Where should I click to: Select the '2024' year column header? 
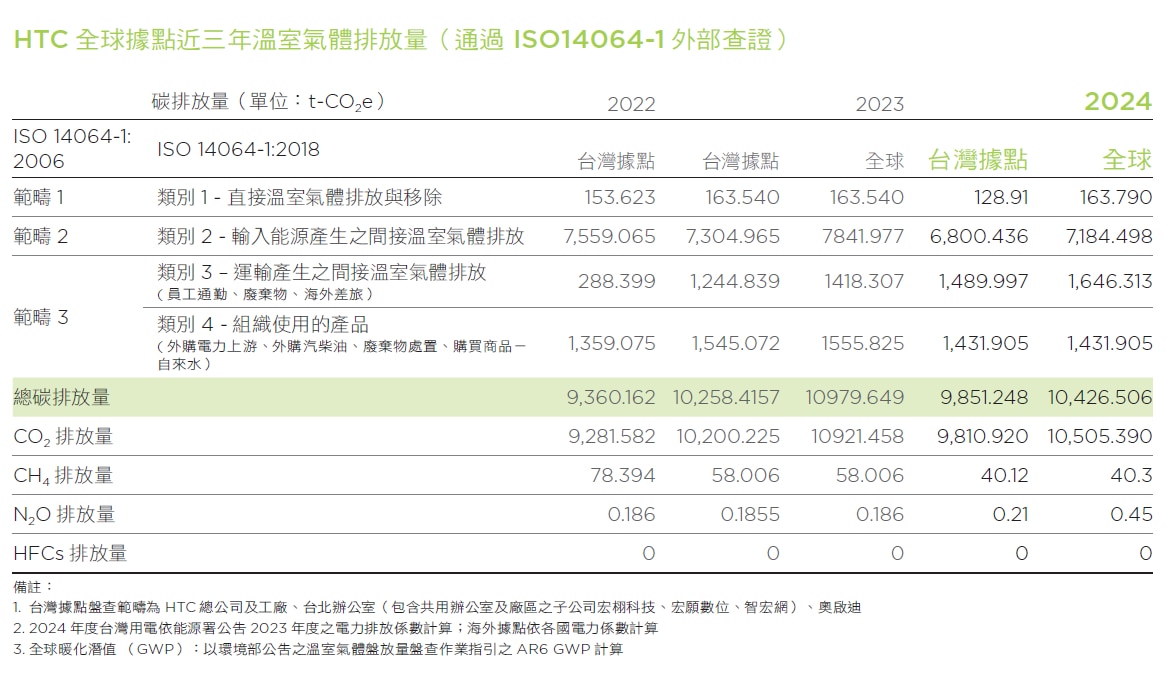click(x=1118, y=102)
